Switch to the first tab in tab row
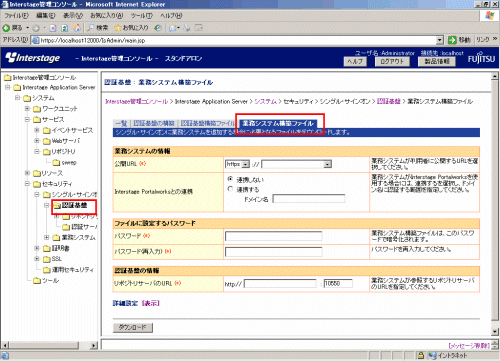The image size is (500, 362). pos(121,124)
